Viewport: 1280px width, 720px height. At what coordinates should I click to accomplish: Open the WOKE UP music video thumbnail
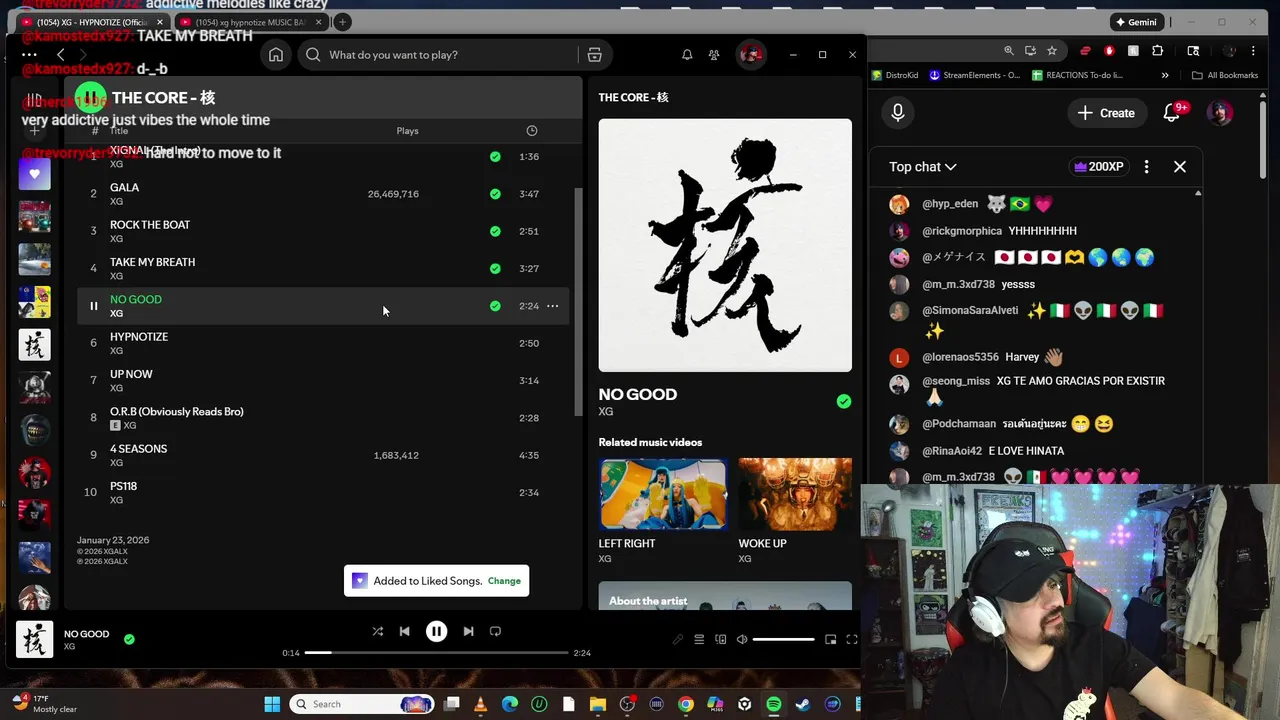tap(795, 493)
